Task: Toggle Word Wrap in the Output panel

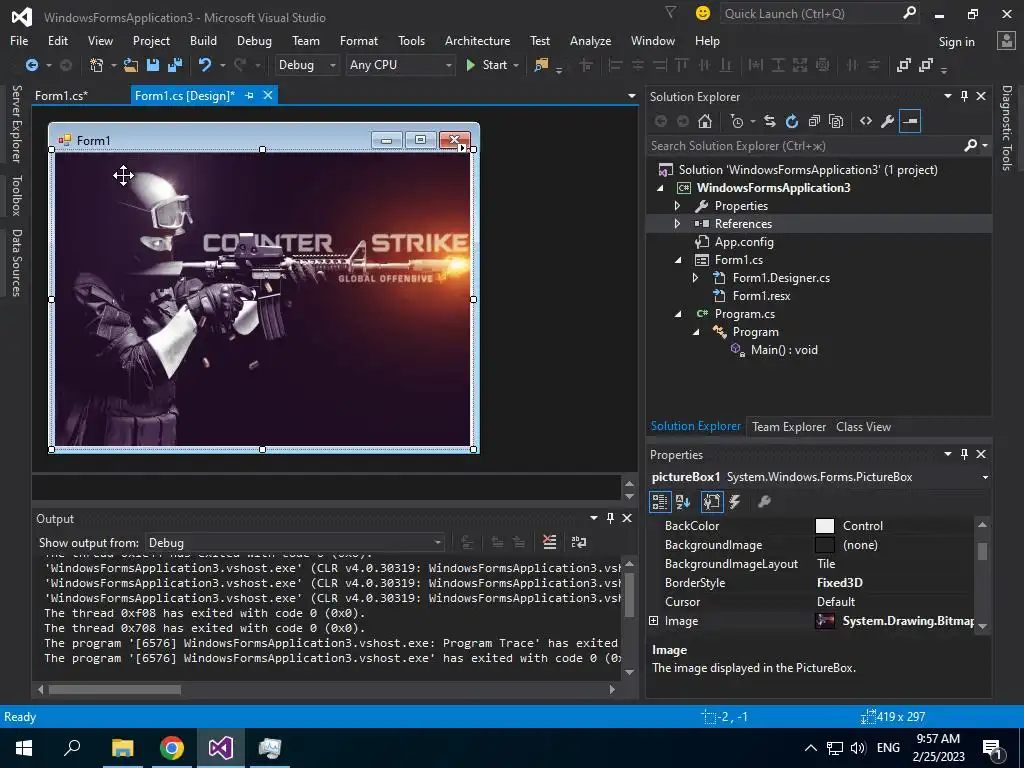Action: [579, 542]
